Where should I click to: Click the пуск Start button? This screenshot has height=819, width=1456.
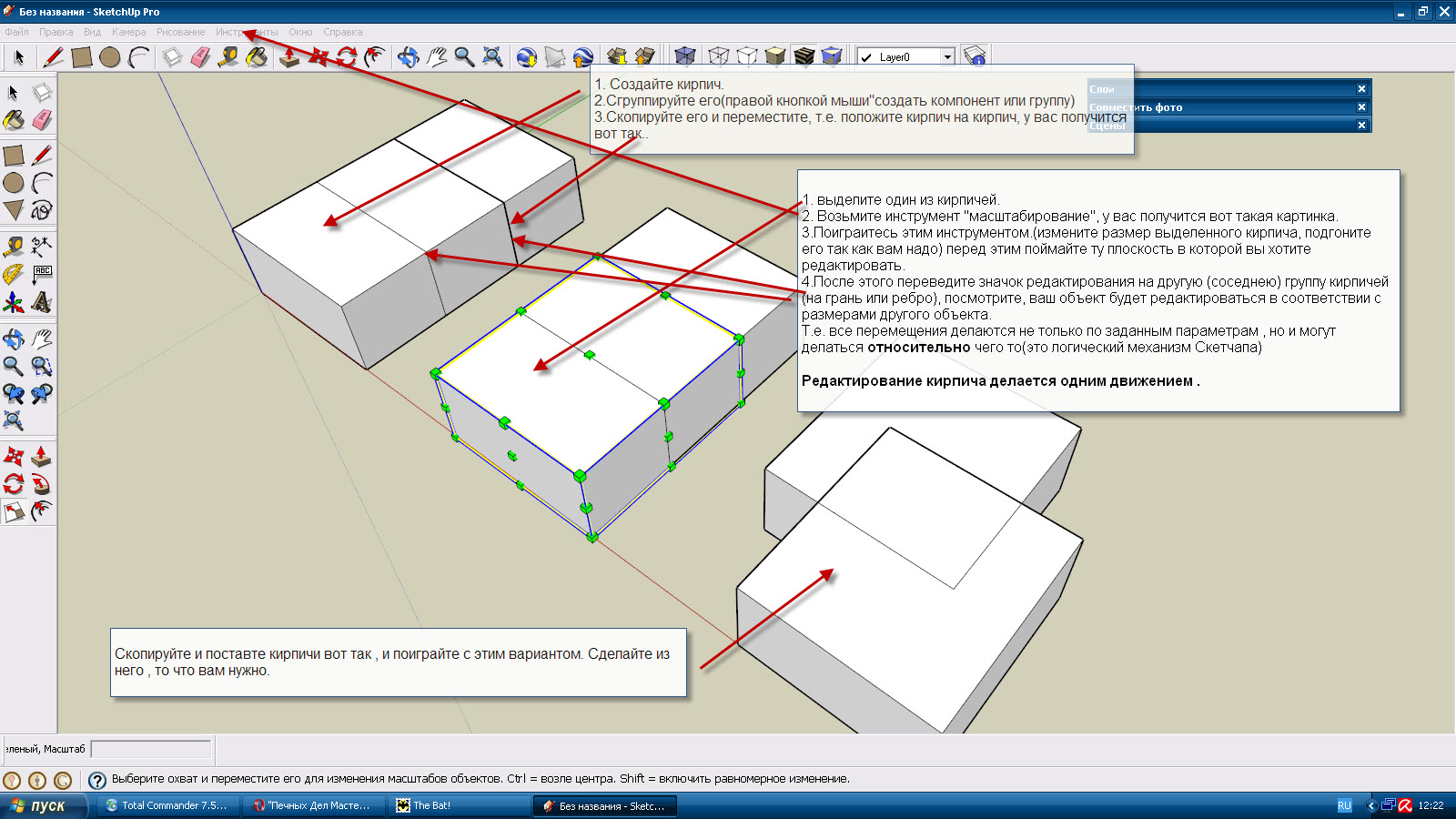41,805
